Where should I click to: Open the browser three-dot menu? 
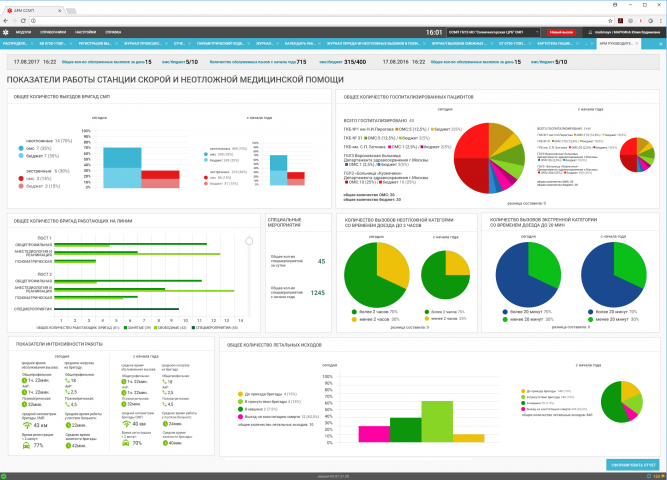(x=661, y=20)
